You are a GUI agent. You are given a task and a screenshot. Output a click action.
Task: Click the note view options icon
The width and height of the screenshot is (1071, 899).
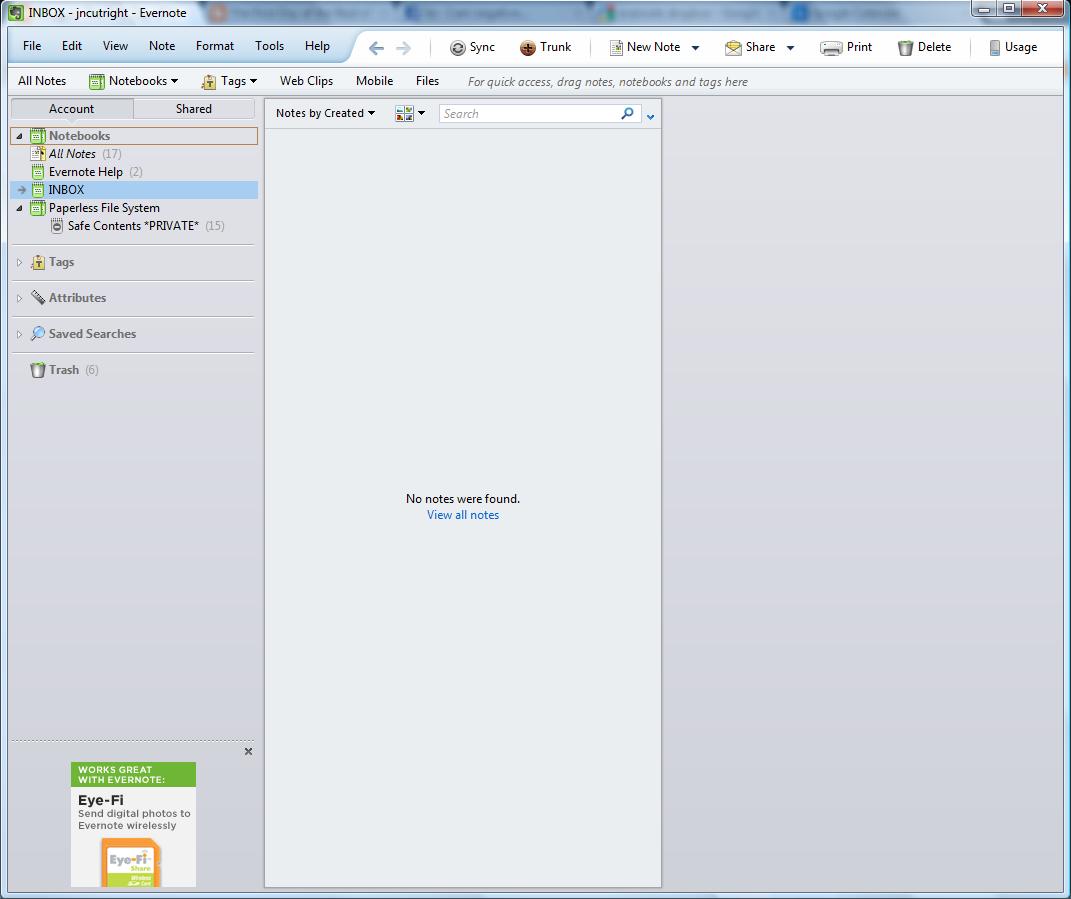coord(404,113)
